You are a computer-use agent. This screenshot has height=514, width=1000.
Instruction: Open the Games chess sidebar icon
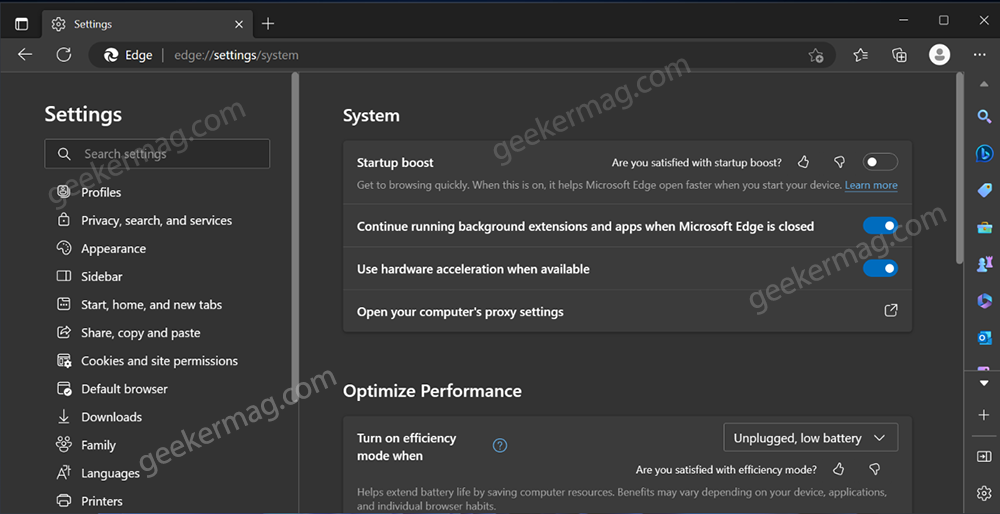[984, 264]
